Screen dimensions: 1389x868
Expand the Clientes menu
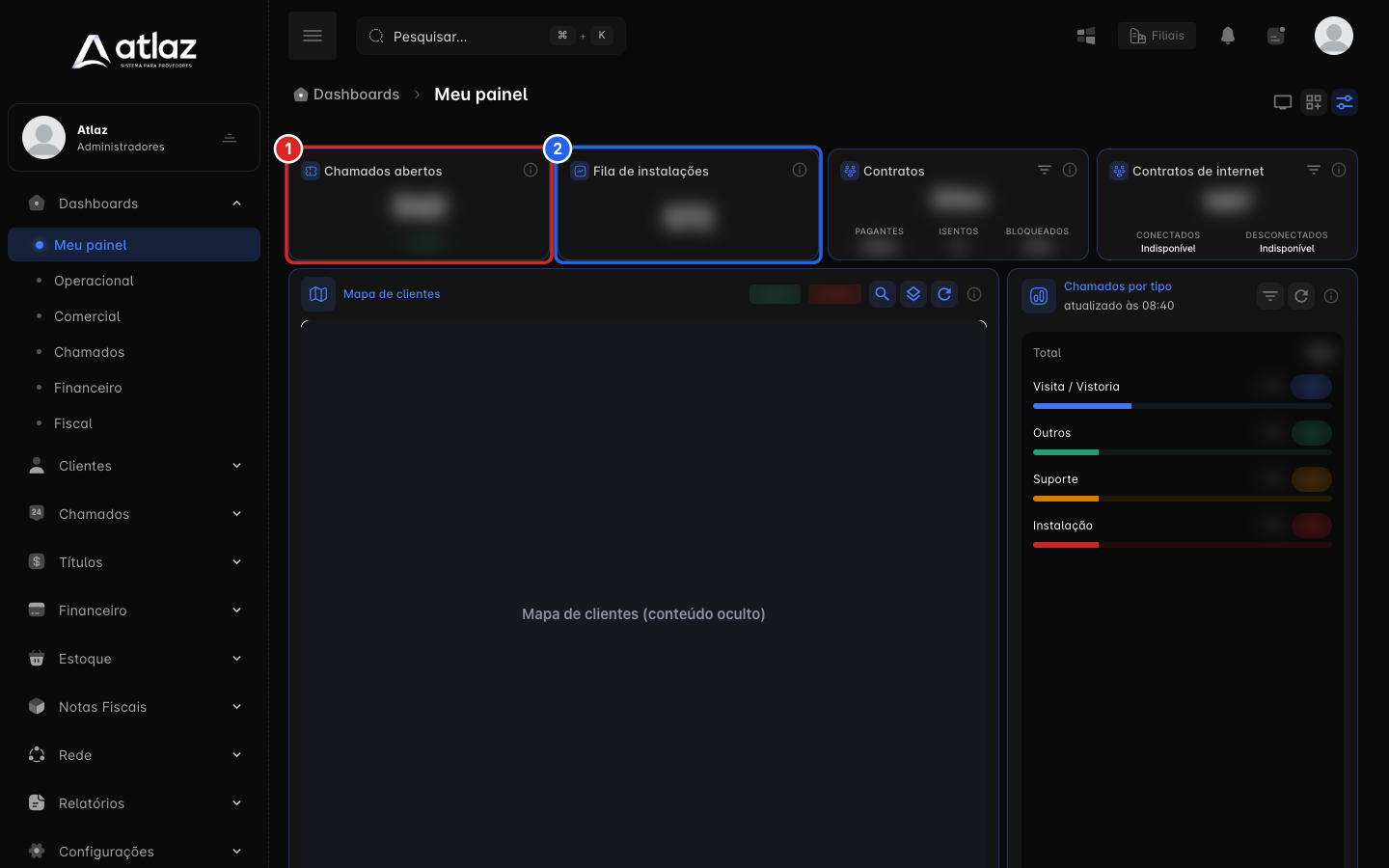[x=134, y=466]
